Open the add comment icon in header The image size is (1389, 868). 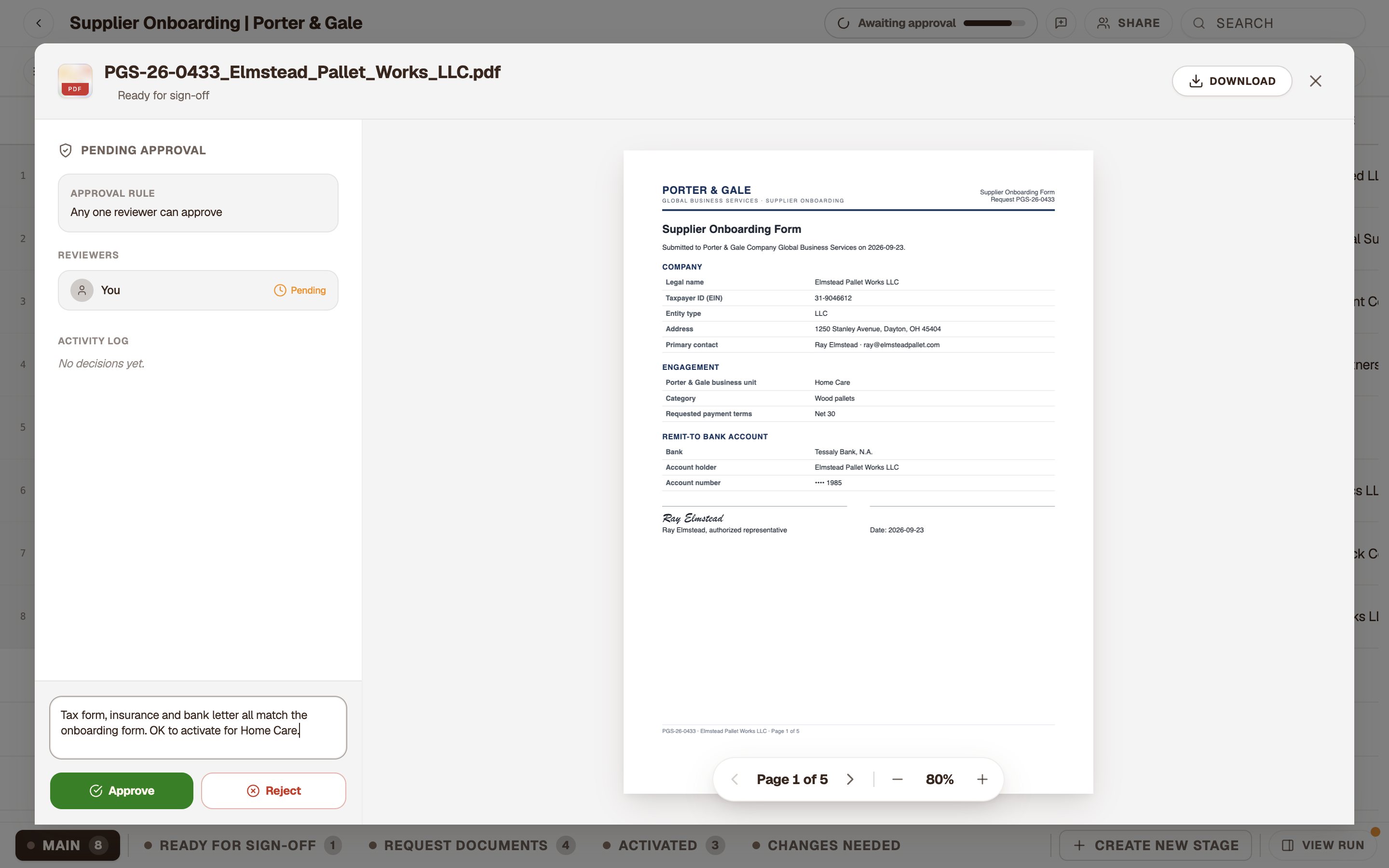pyautogui.click(x=1061, y=23)
